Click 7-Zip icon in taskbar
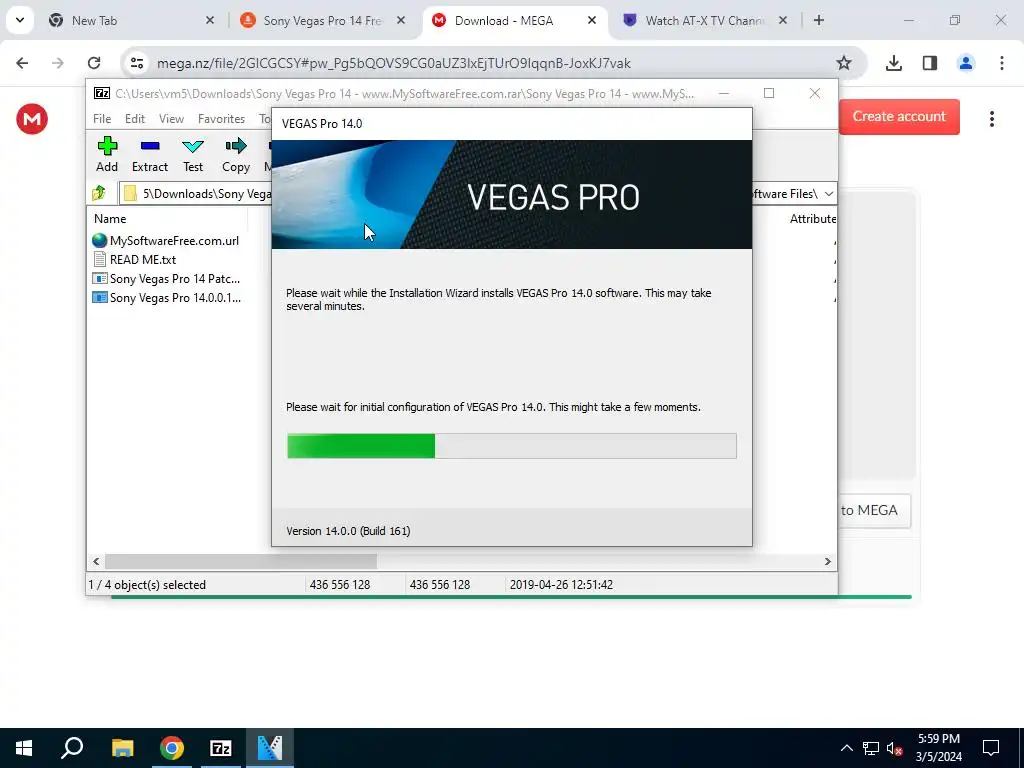 (x=221, y=748)
